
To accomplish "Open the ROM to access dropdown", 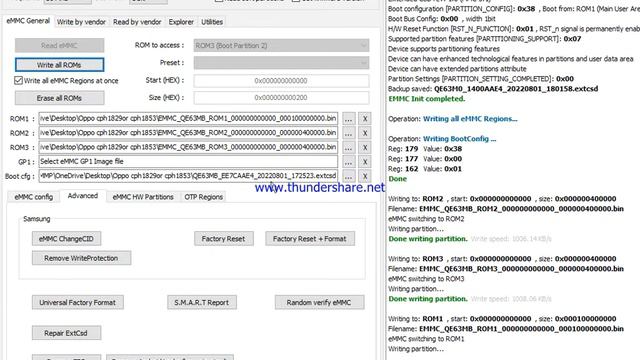I will click(281, 45).
